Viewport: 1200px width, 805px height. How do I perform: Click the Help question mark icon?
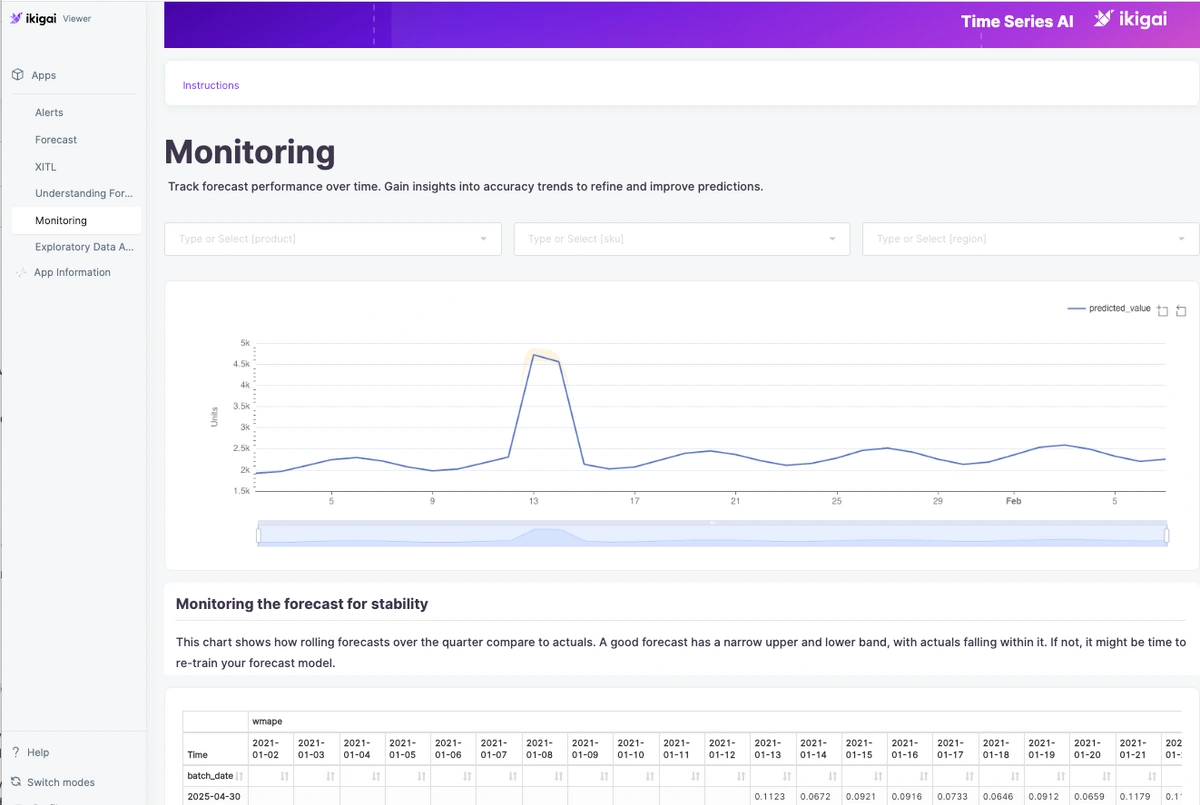(x=16, y=752)
